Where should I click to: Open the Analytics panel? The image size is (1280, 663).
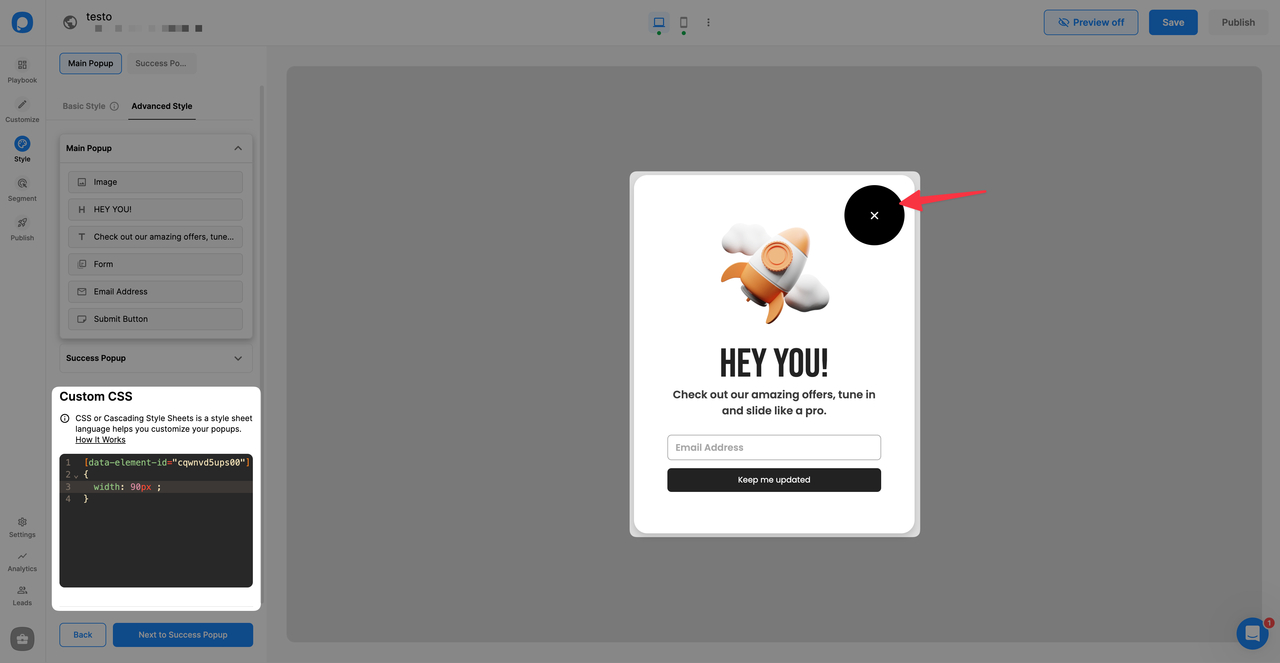coord(21,561)
